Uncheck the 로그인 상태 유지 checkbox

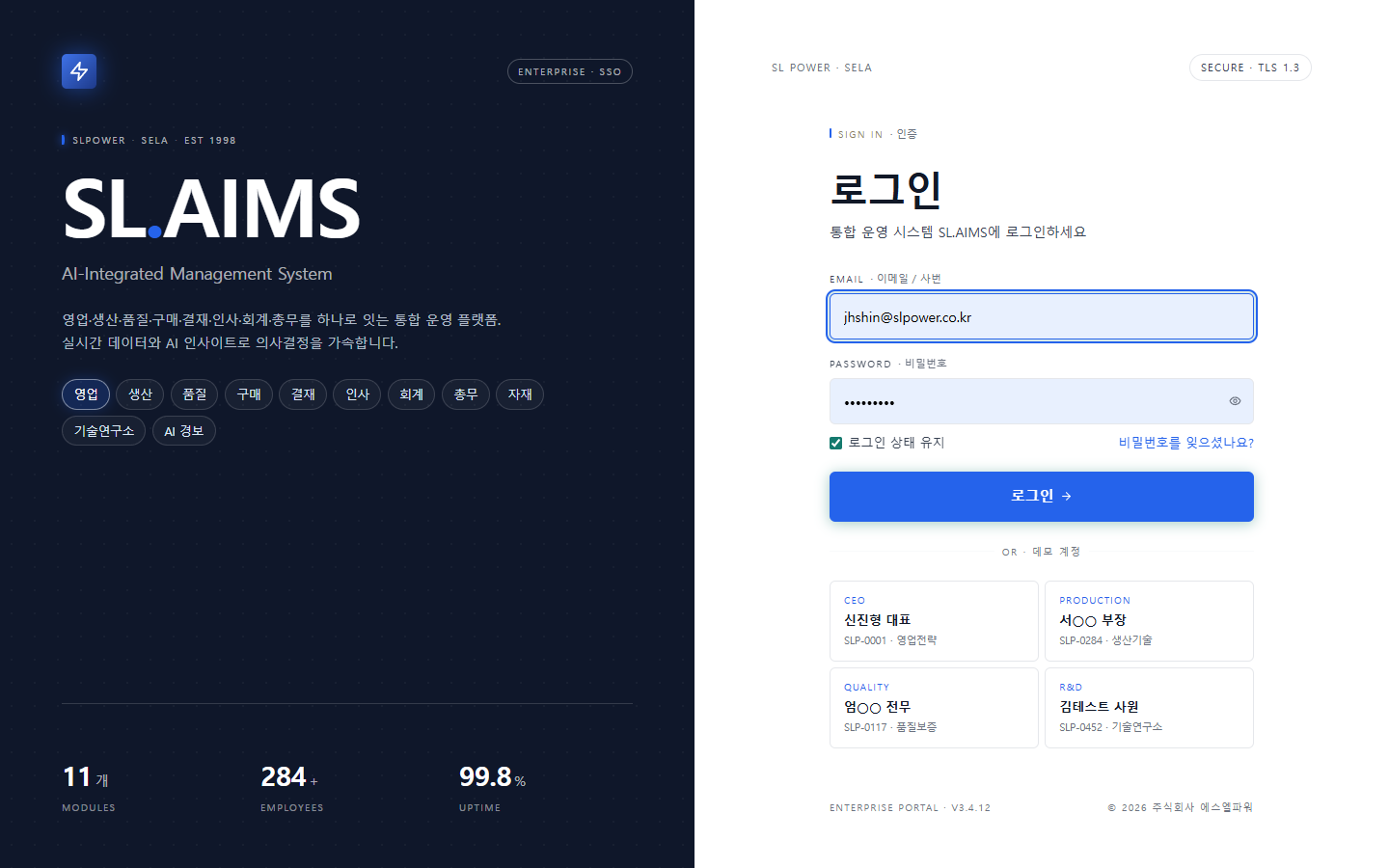(836, 444)
